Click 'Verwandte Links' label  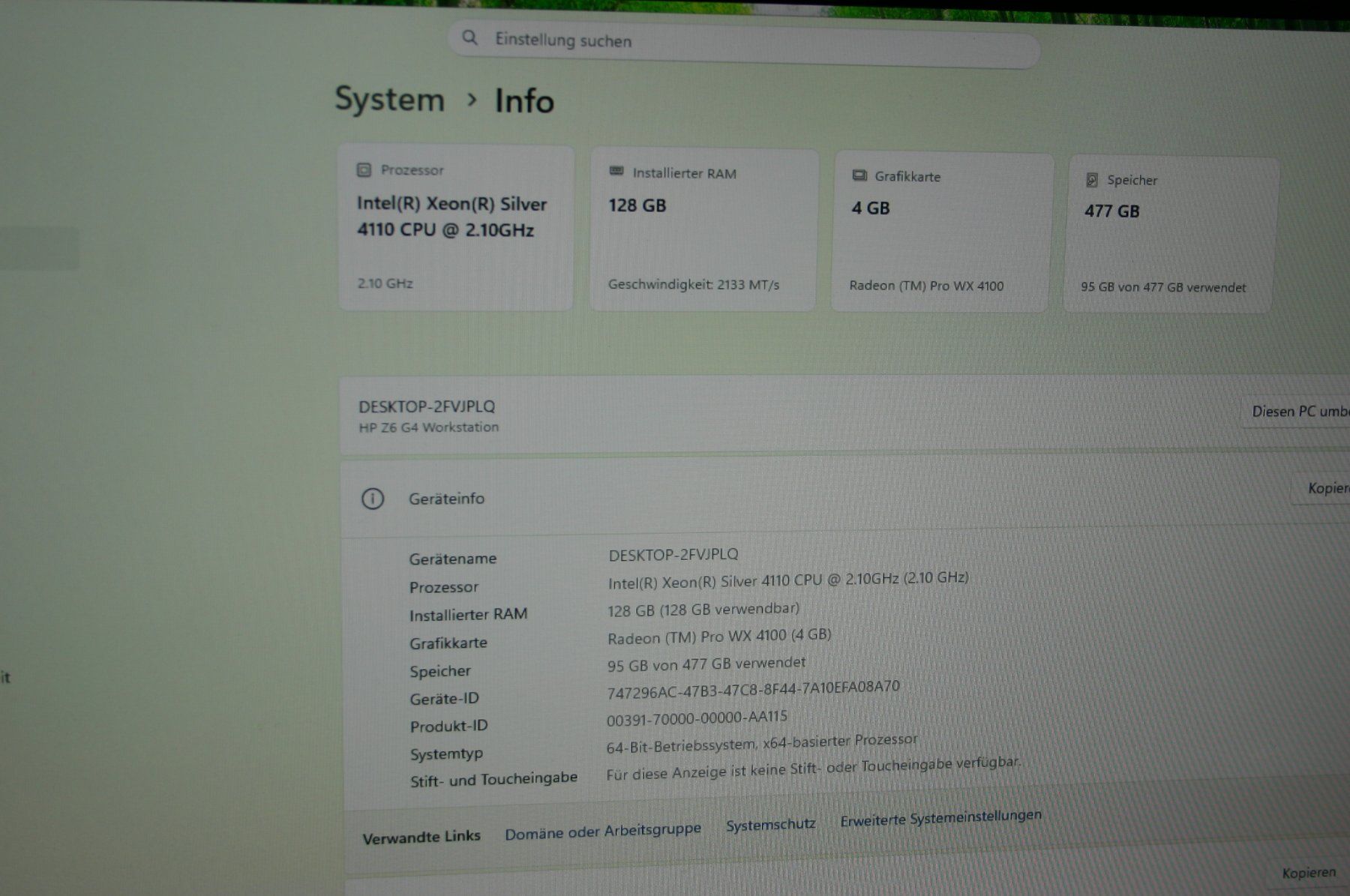pos(421,837)
